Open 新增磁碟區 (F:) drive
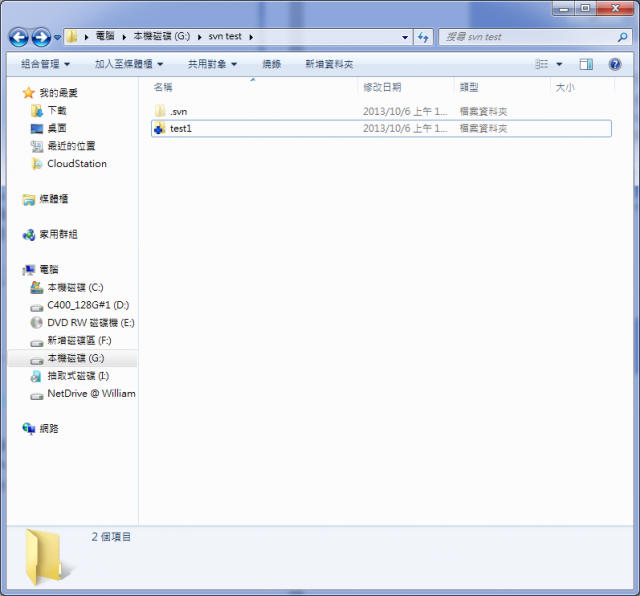640x596 pixels. point(79,340)
